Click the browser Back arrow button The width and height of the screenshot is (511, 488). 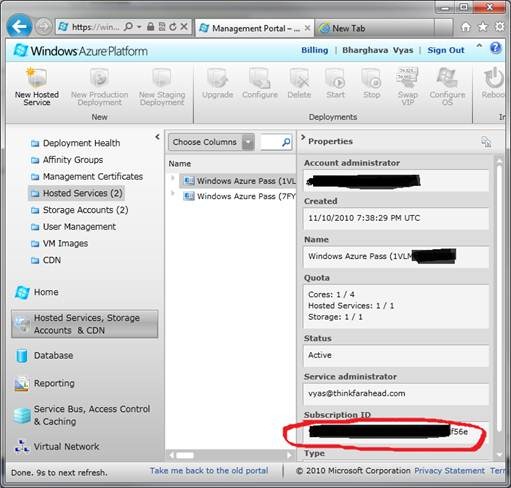[20, 26]
